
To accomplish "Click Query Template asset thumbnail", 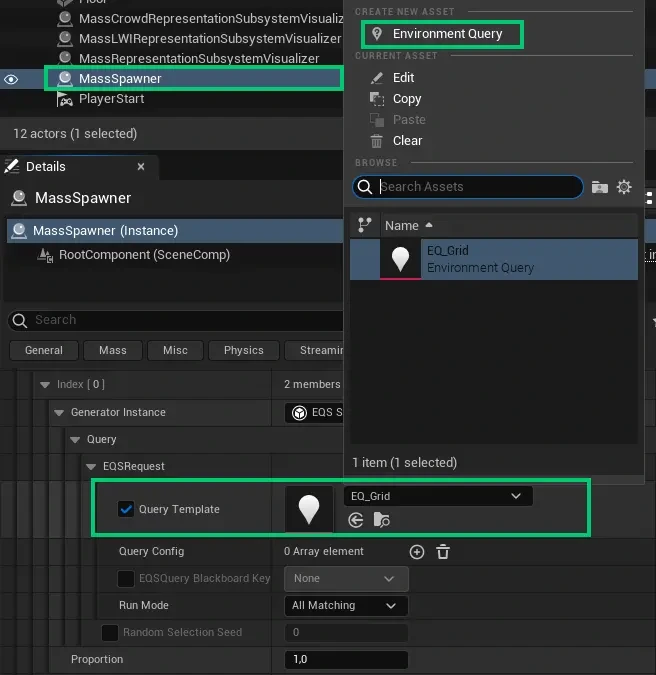I will tap(309, 509).
